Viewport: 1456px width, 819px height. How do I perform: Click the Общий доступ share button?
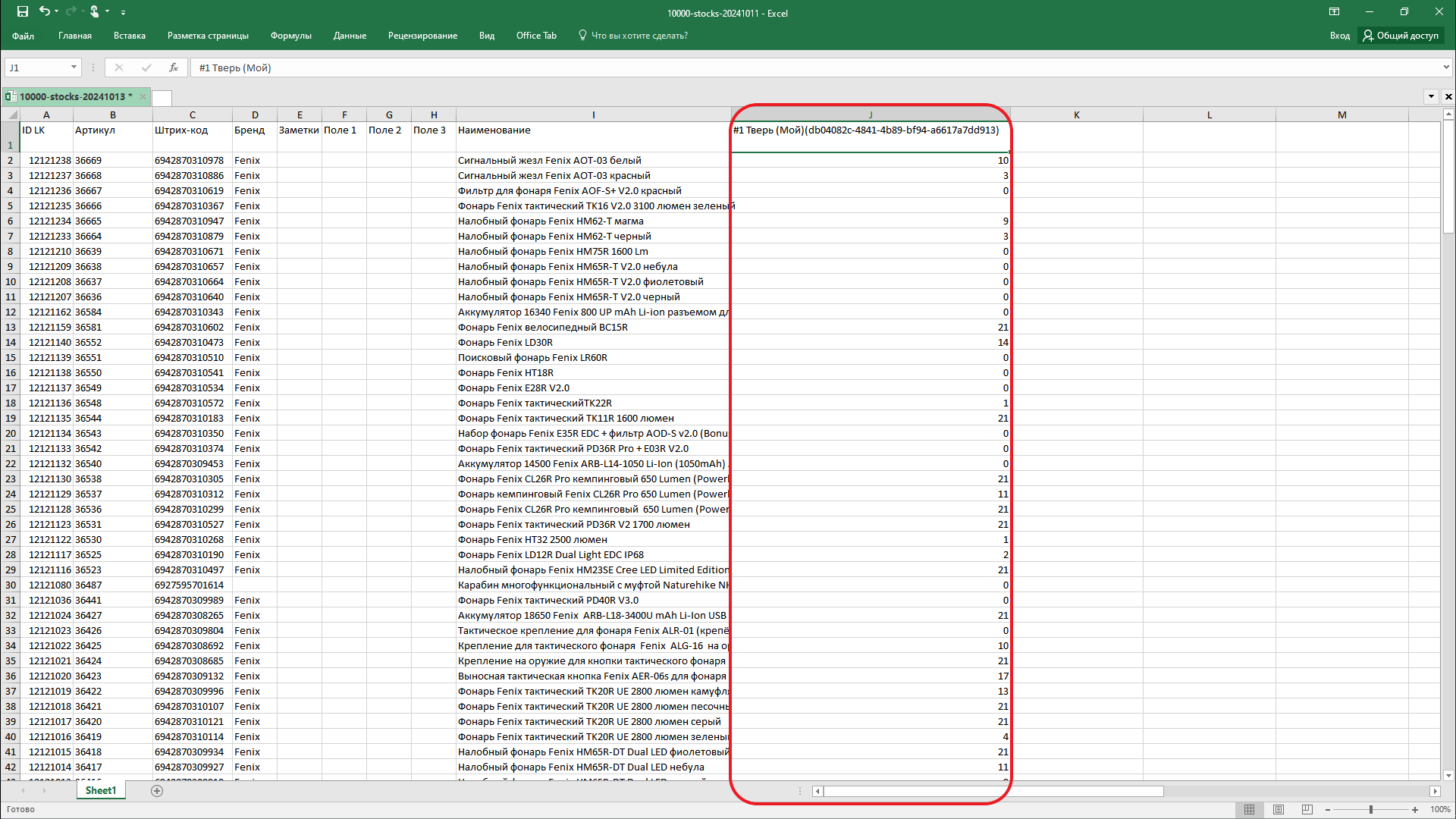tap(1401, 36)
